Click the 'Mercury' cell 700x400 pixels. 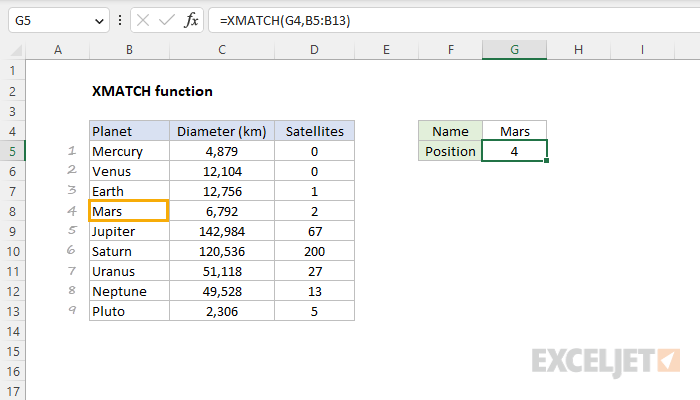[129, 151]
